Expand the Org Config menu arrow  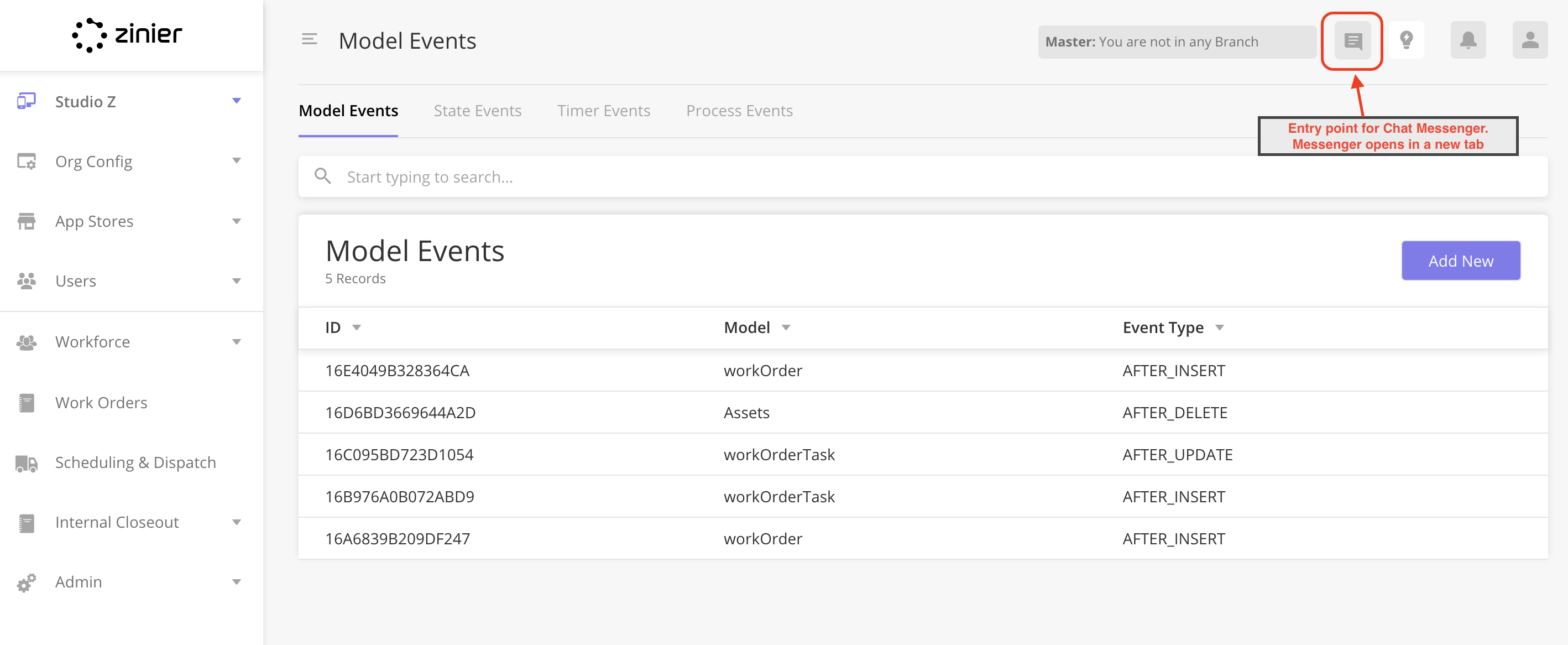[237, 162]
